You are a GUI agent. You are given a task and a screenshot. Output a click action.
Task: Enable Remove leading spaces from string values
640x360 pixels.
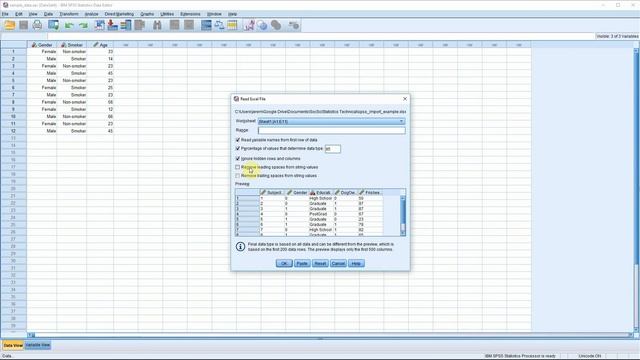coord(238,167)
